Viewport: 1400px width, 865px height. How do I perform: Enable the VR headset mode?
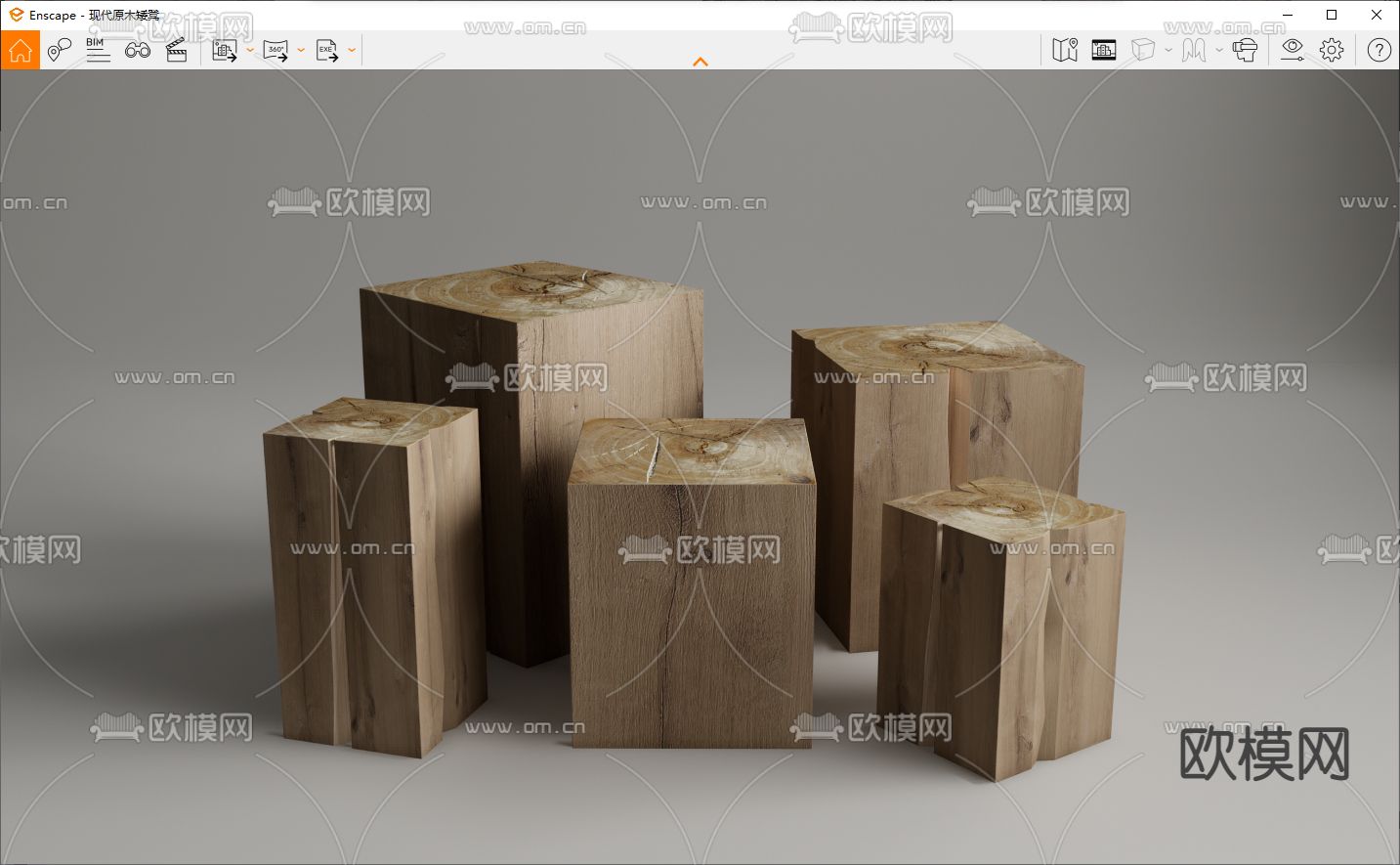coord(1245,50)
